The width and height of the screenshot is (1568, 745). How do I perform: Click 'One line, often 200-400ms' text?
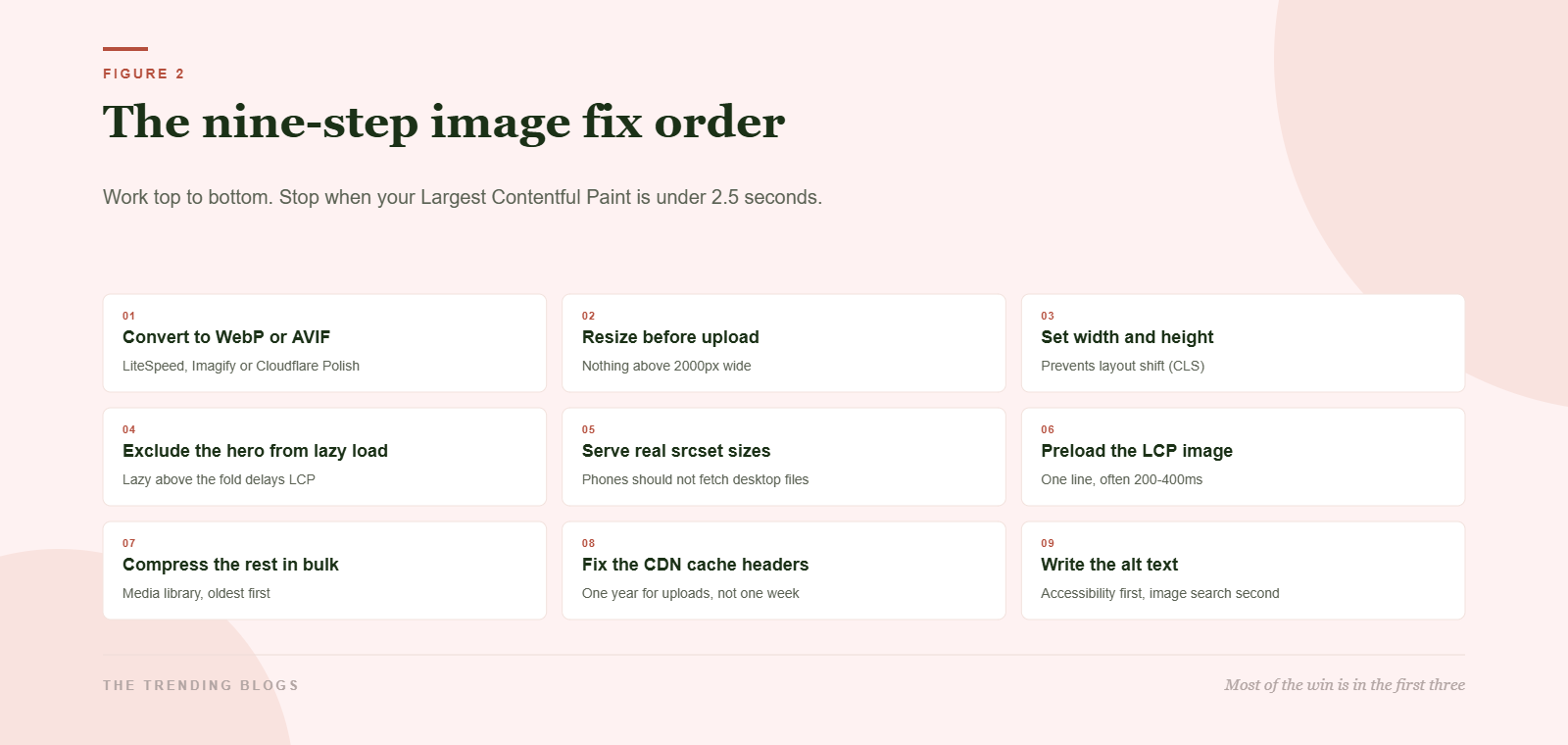point(1121,479)
